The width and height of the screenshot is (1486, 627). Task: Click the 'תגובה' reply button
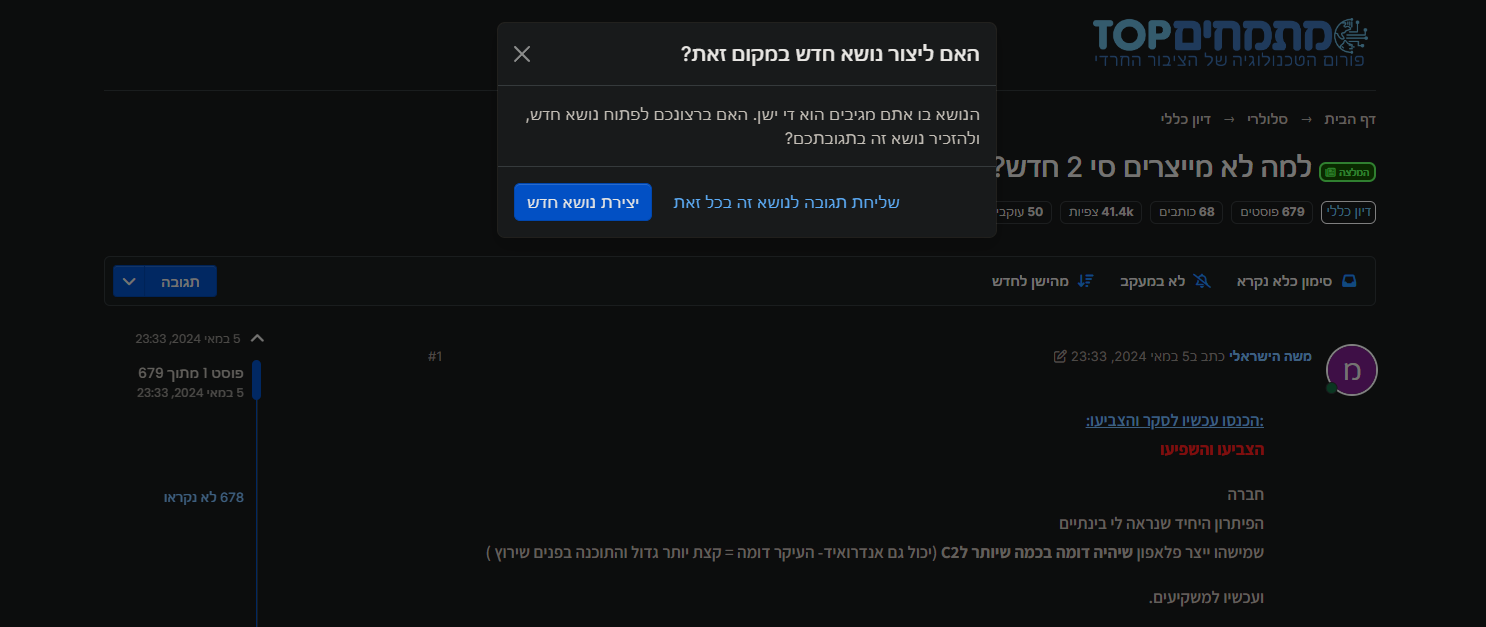tap(181, 282)
